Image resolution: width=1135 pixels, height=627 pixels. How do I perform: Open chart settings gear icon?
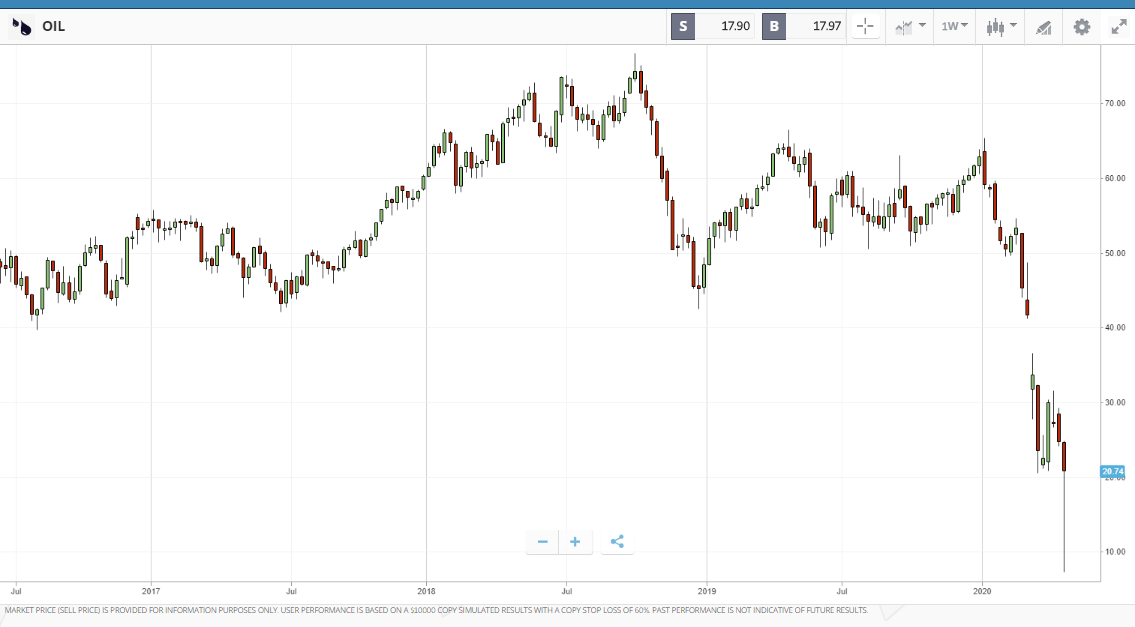[x=1081, y=28]
